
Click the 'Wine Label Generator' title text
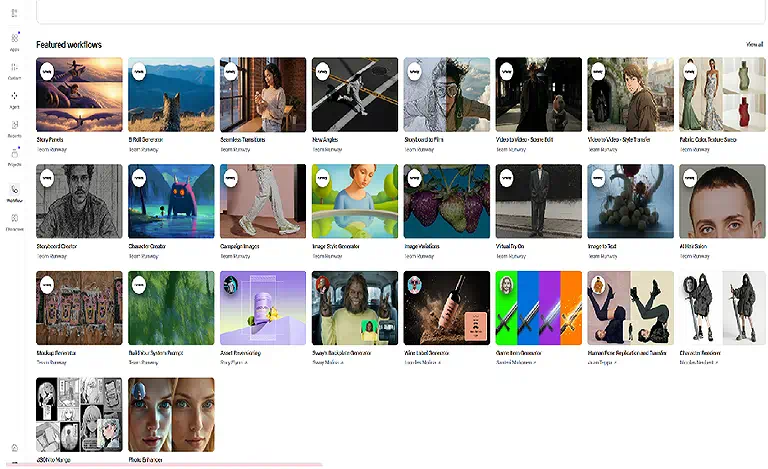(x=427, y=353)
